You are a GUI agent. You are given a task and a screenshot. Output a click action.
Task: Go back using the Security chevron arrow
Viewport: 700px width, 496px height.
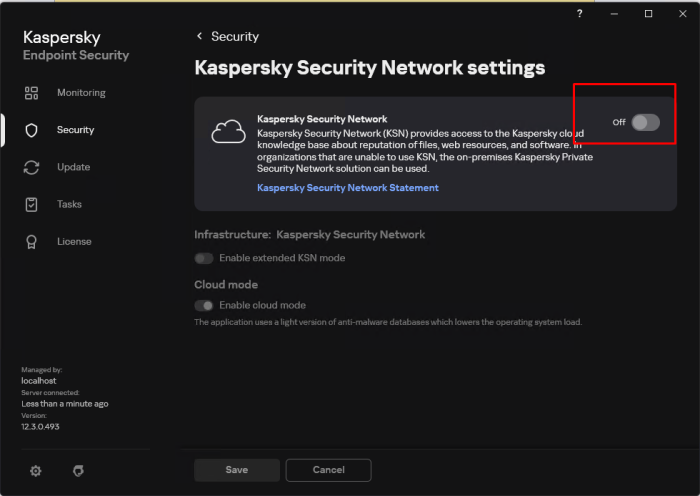[199, 36]
